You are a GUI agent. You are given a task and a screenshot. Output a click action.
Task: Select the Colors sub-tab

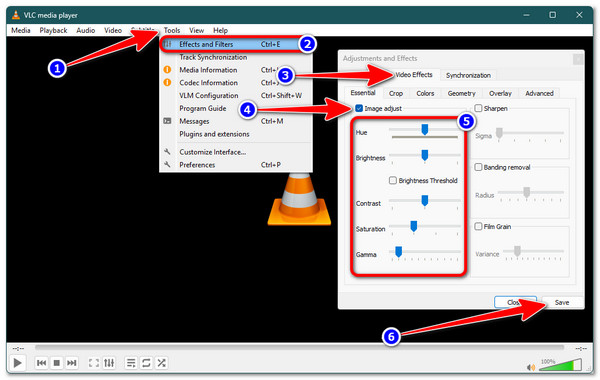click(x=425, y=93)
